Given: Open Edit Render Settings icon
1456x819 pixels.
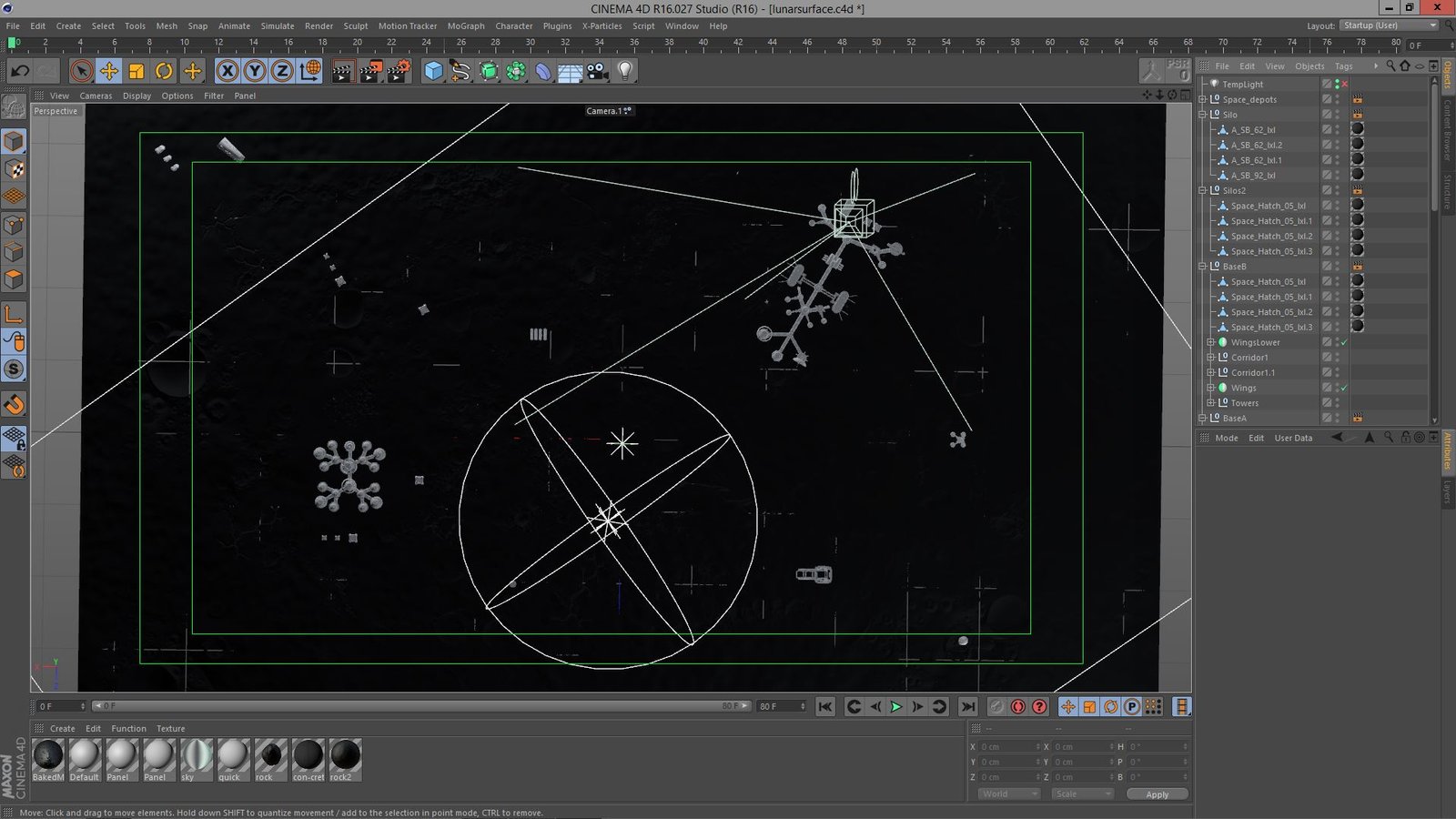Looking at the screenshot, I should pyautogui.click(x=399, y=71).
